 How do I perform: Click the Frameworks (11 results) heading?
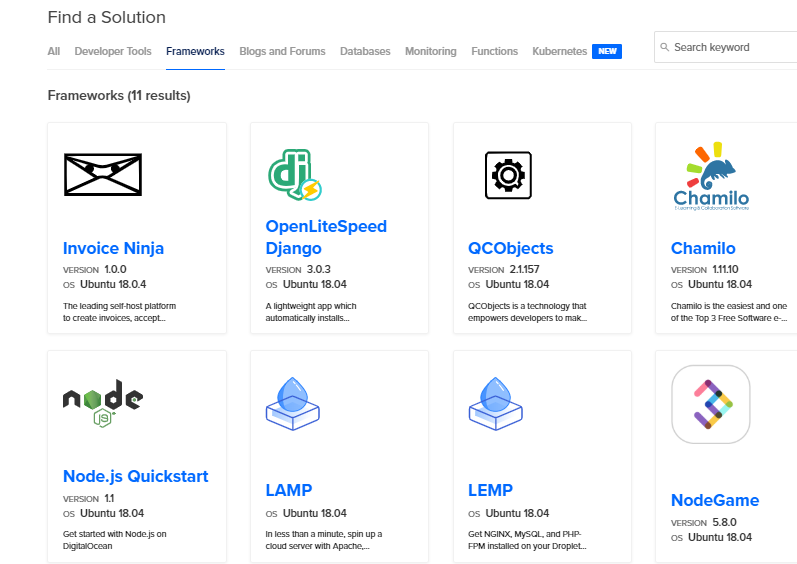tap(119, 96)
